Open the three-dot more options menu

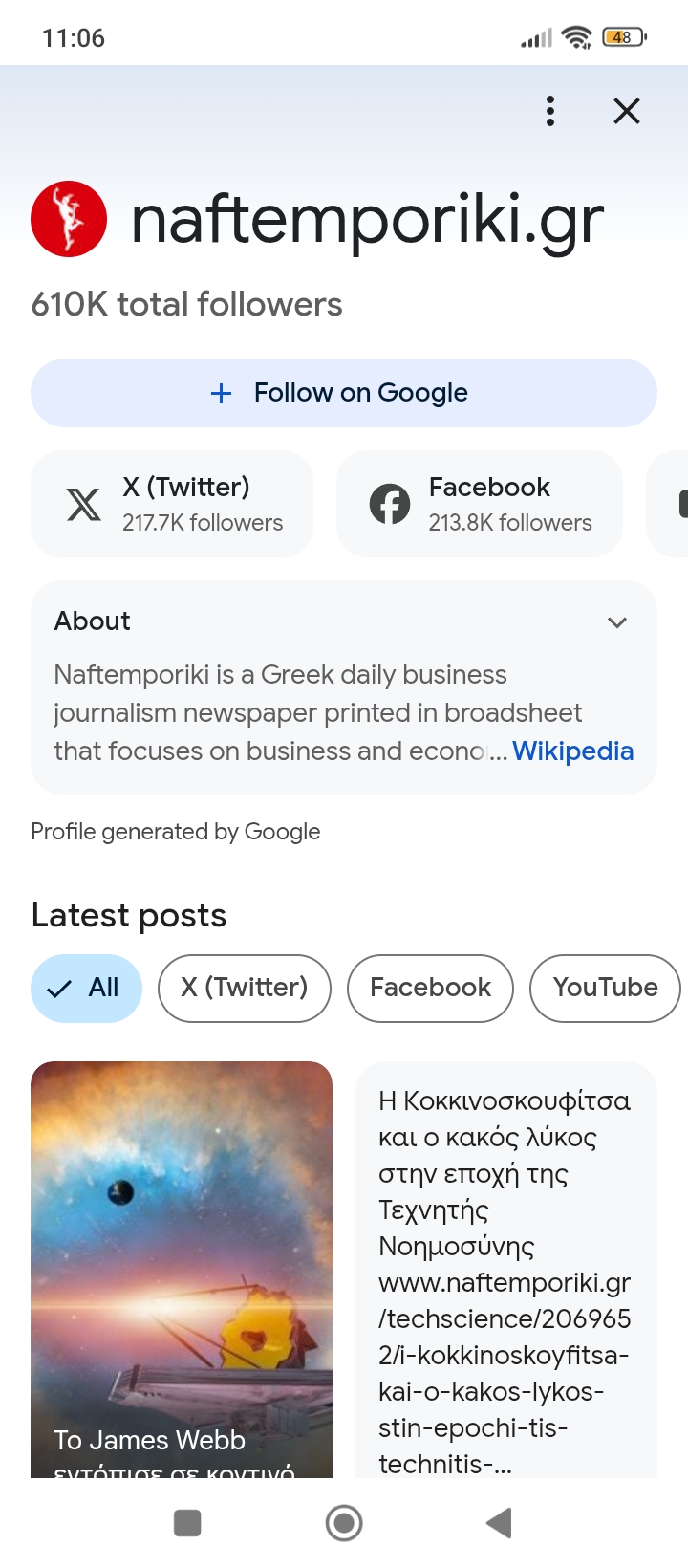[550, 111]
